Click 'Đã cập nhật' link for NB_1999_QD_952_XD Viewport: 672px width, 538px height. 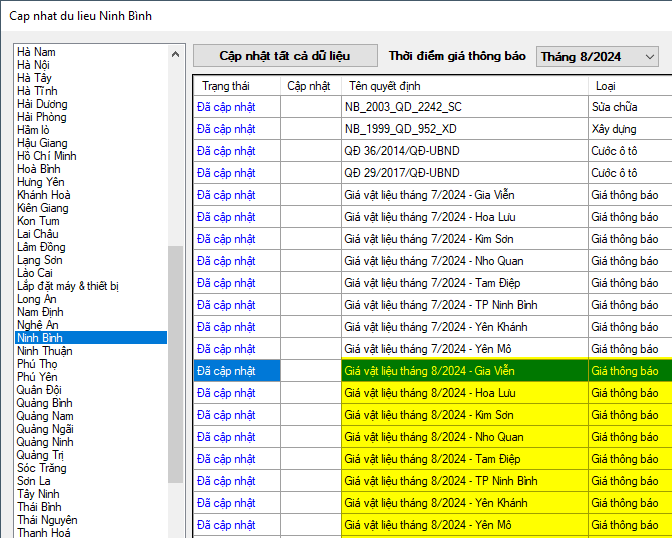click(x=226, y=129)
